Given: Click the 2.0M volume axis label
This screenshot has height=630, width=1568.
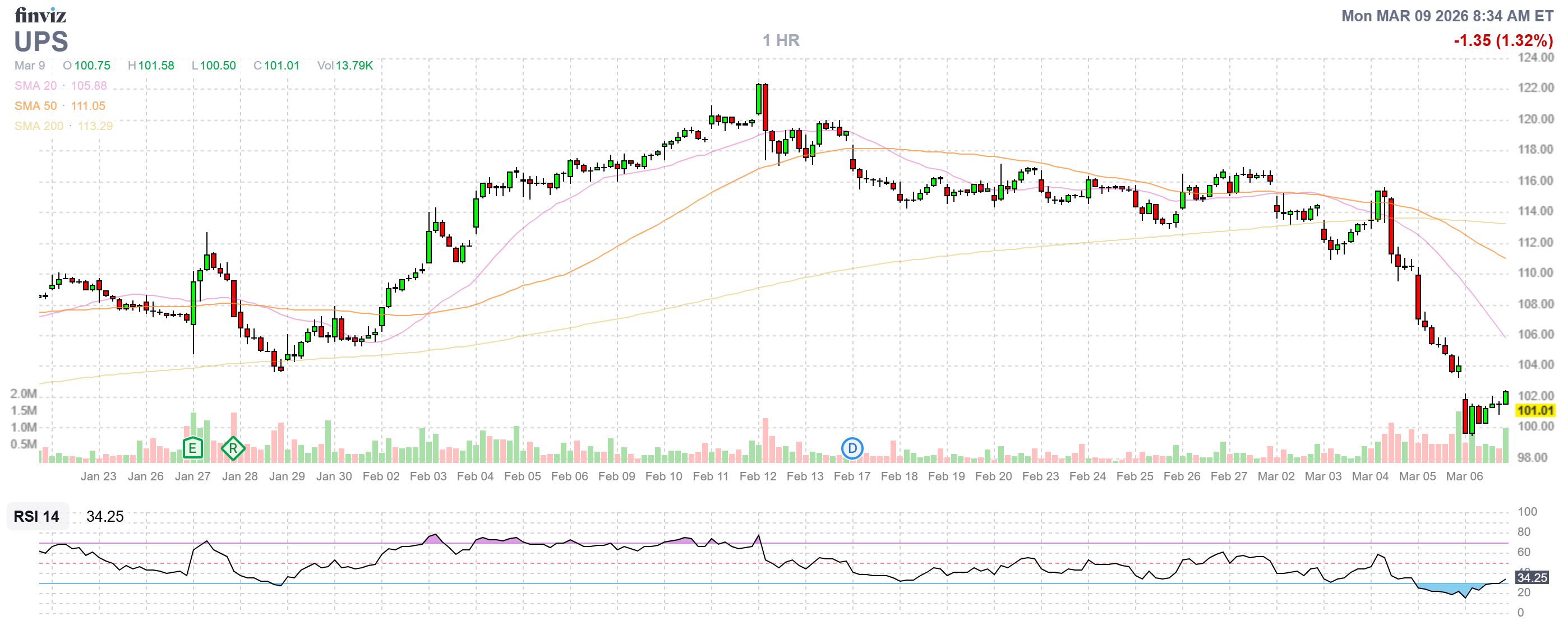Looking at the screenshot, I should click(23, 393).
